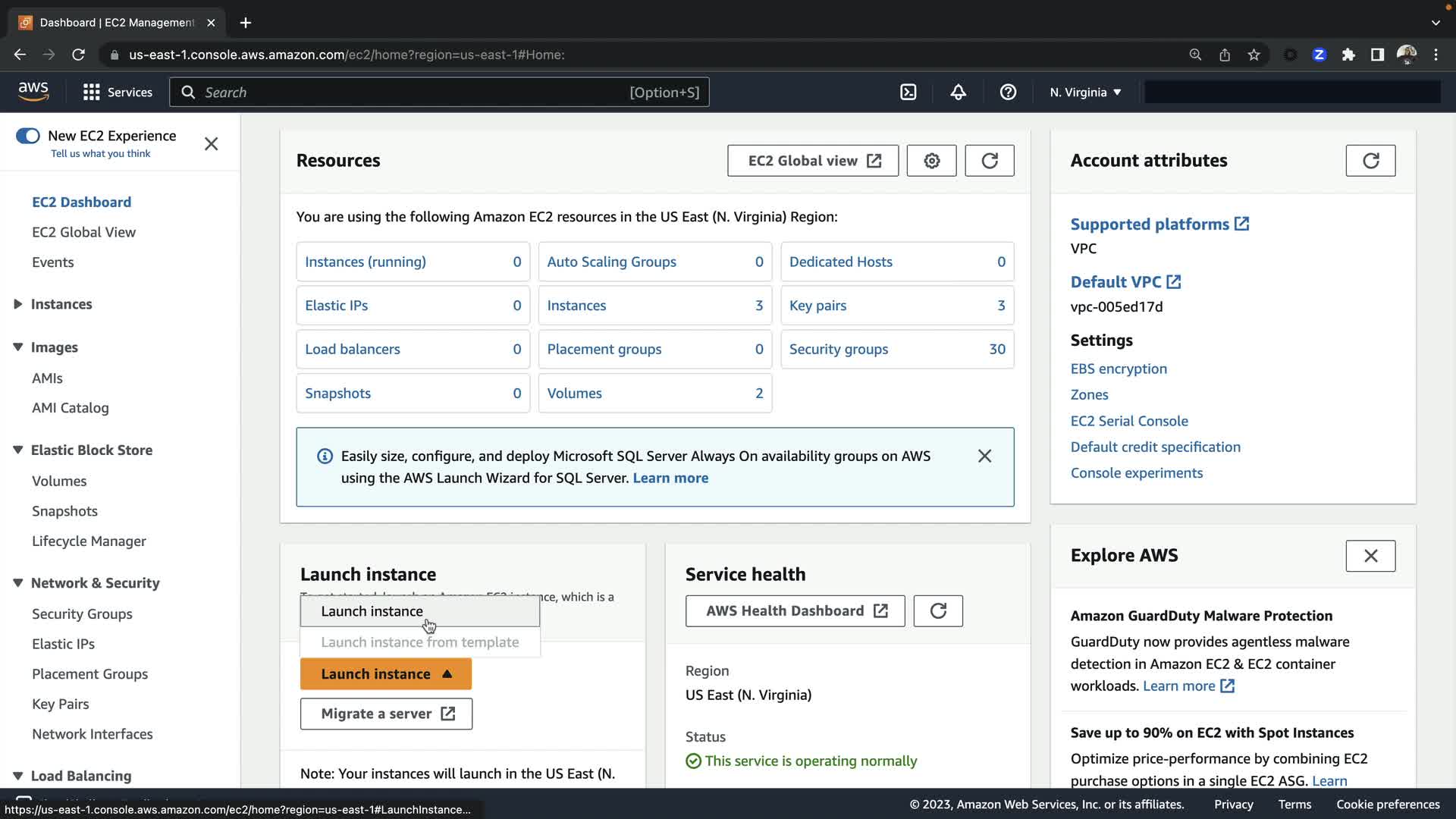Choose Launch instance from template option
This screenshot has height=819, width=1456.
tap(419, 642)
